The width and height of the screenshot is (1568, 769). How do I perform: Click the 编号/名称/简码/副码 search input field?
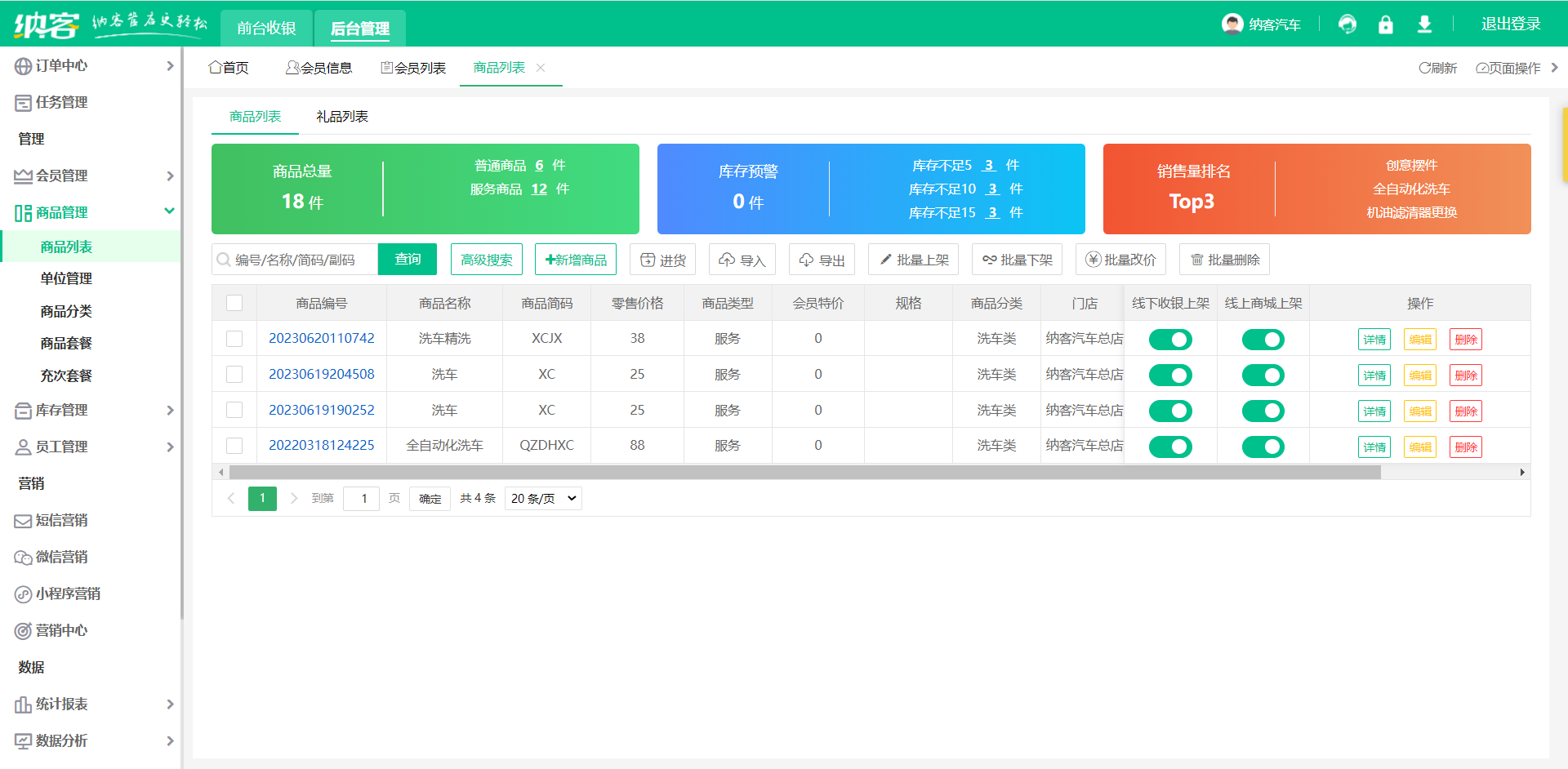pyautogui.click(x=294, y=259)
